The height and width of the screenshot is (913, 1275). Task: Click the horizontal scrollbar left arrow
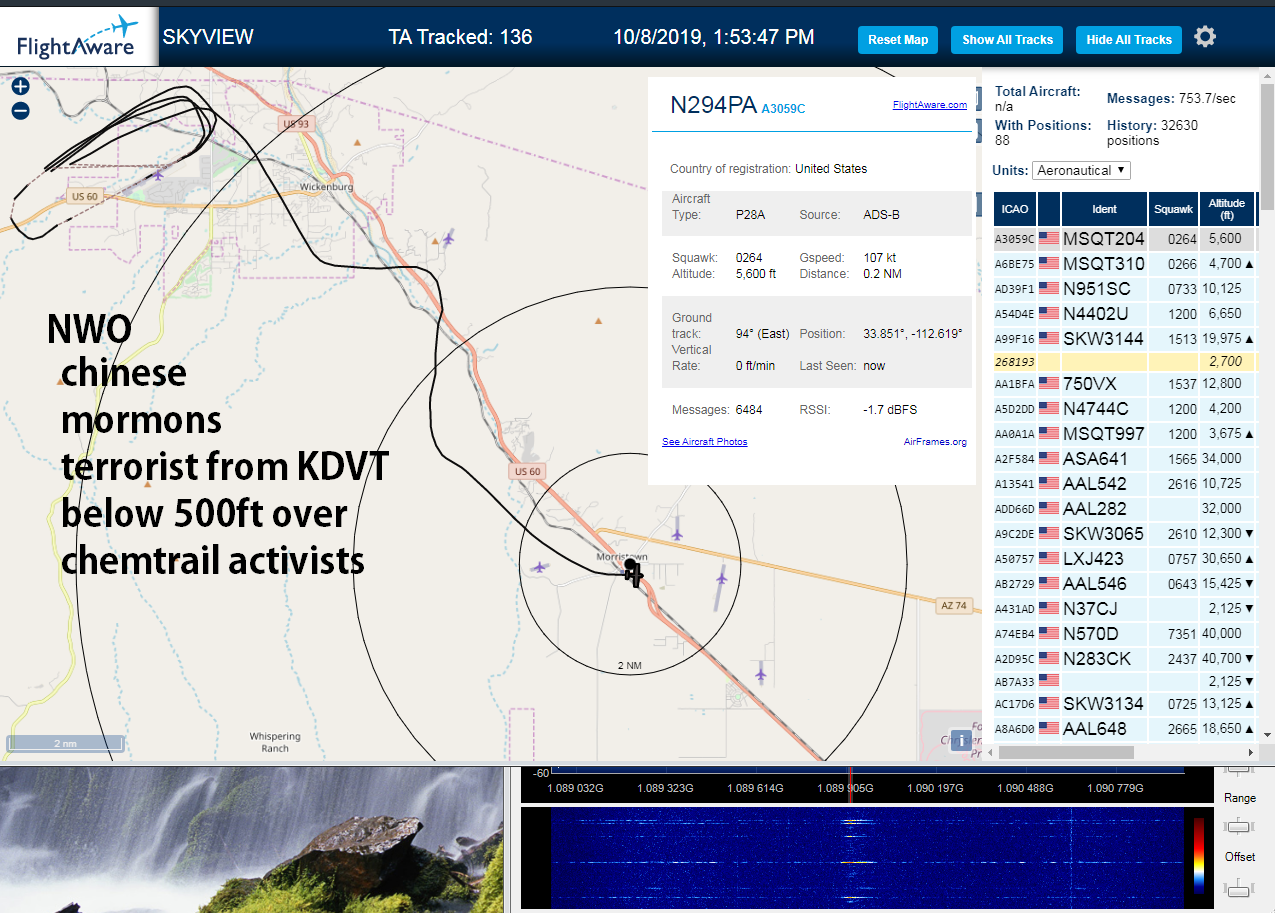click(x=991, y=752)
